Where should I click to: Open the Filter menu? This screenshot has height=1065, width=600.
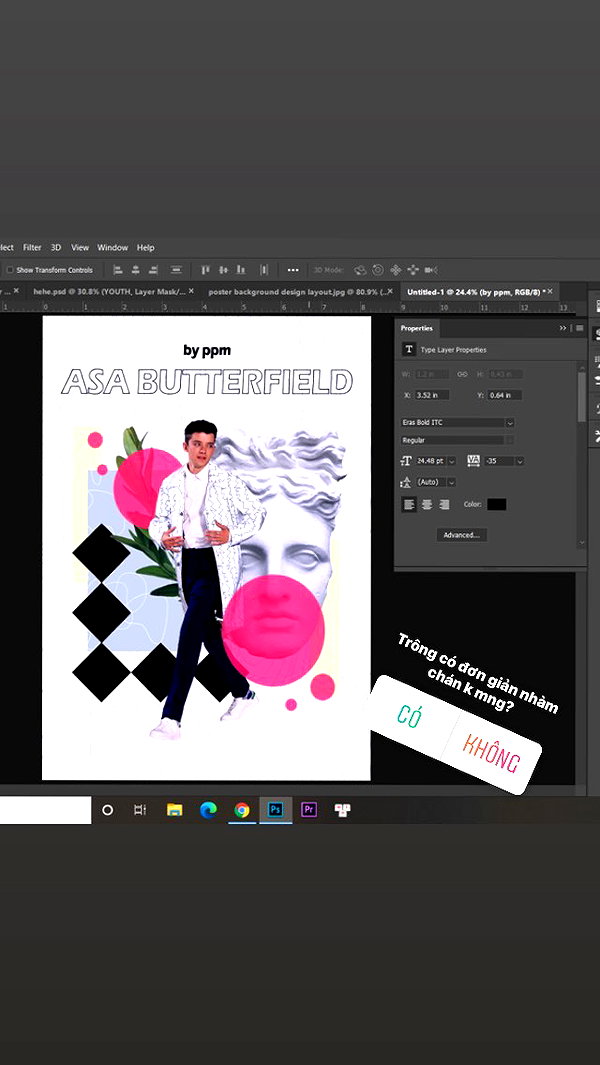pyautogui.click(x=32, y=247)
